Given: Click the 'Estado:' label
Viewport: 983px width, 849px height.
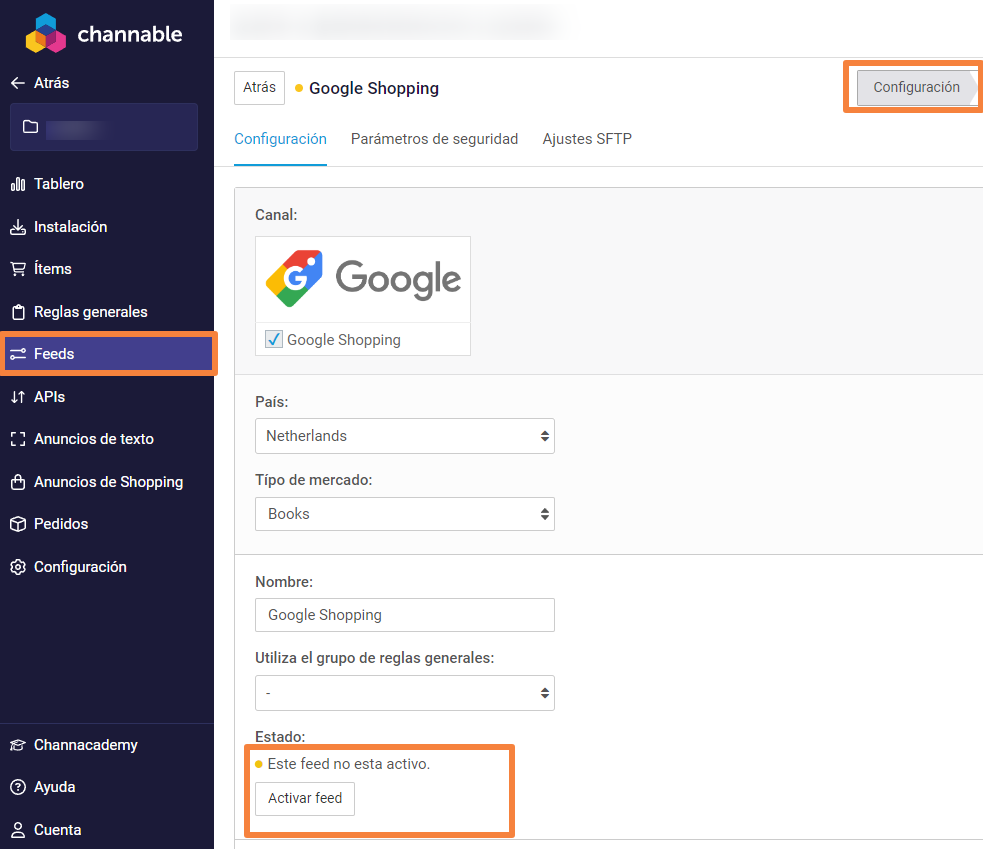Looking at the screenshot, I should [x=280, y=736].
